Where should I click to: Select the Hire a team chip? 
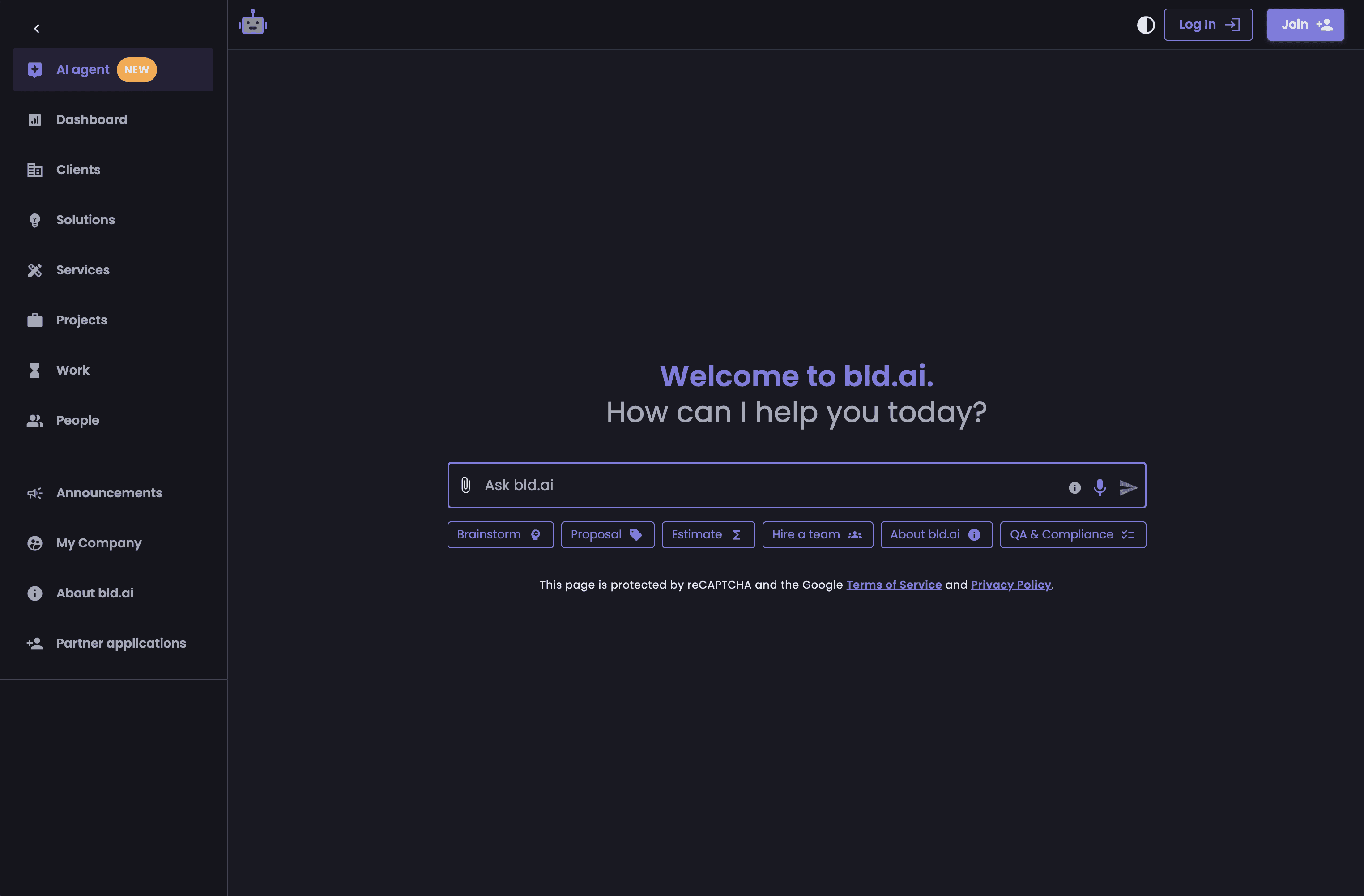click(818, 535)
